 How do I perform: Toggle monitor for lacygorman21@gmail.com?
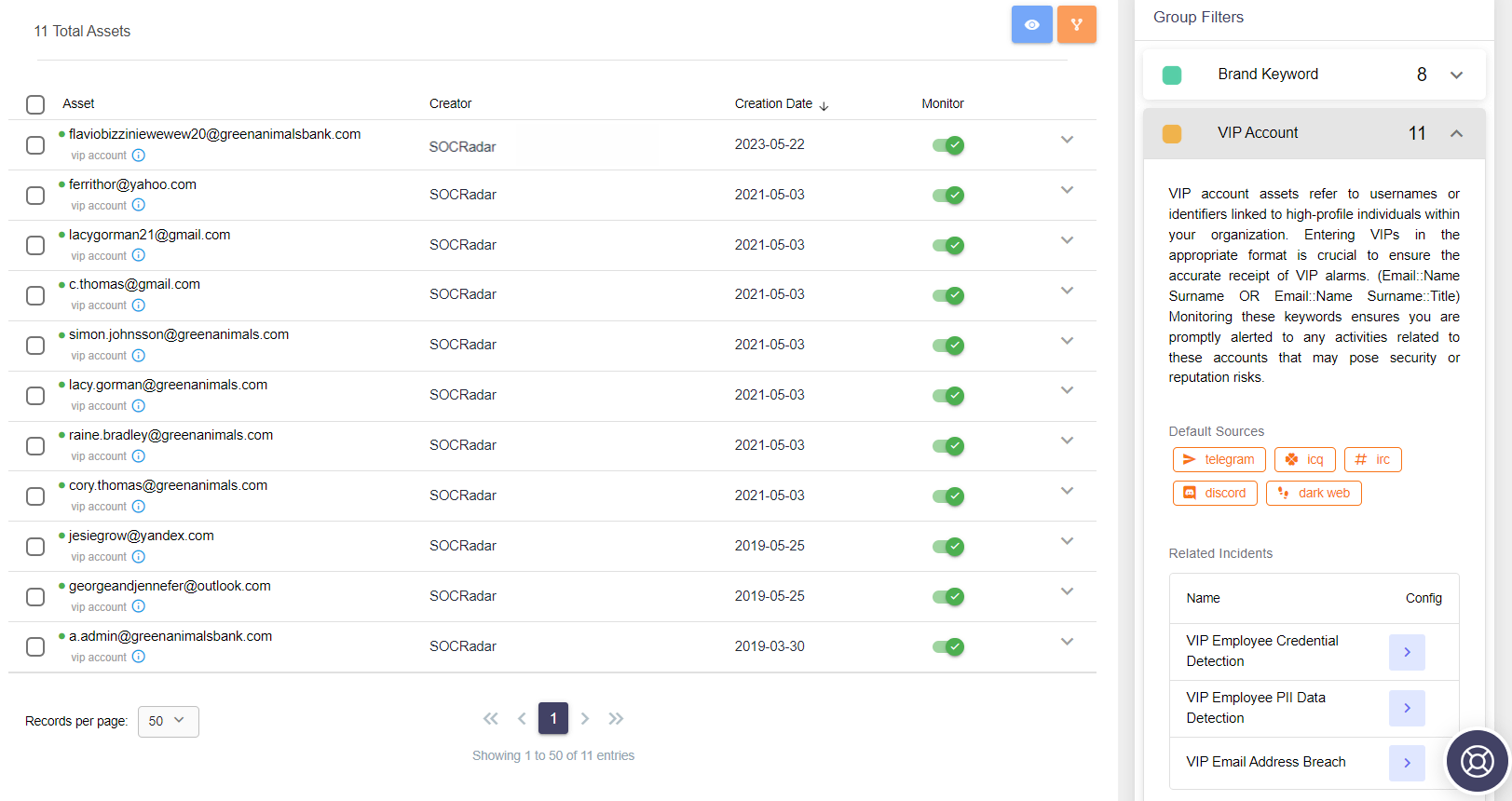click(x=948, y=246)
